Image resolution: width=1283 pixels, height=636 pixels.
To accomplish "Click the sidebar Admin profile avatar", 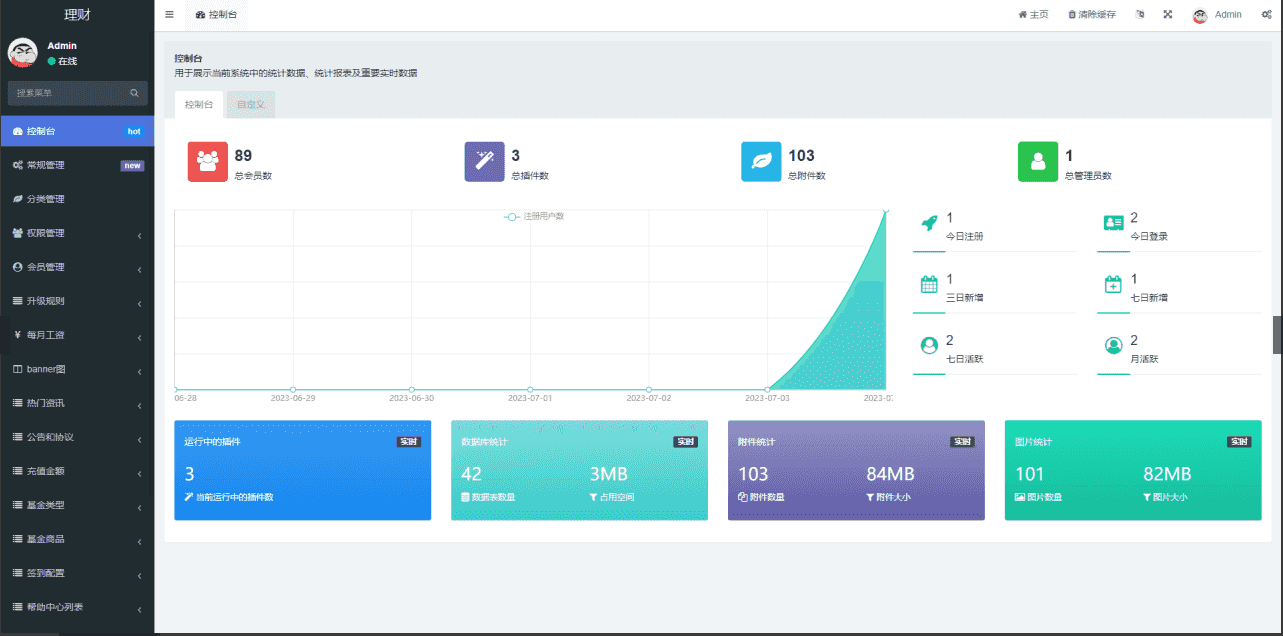I will pos(23,53).
